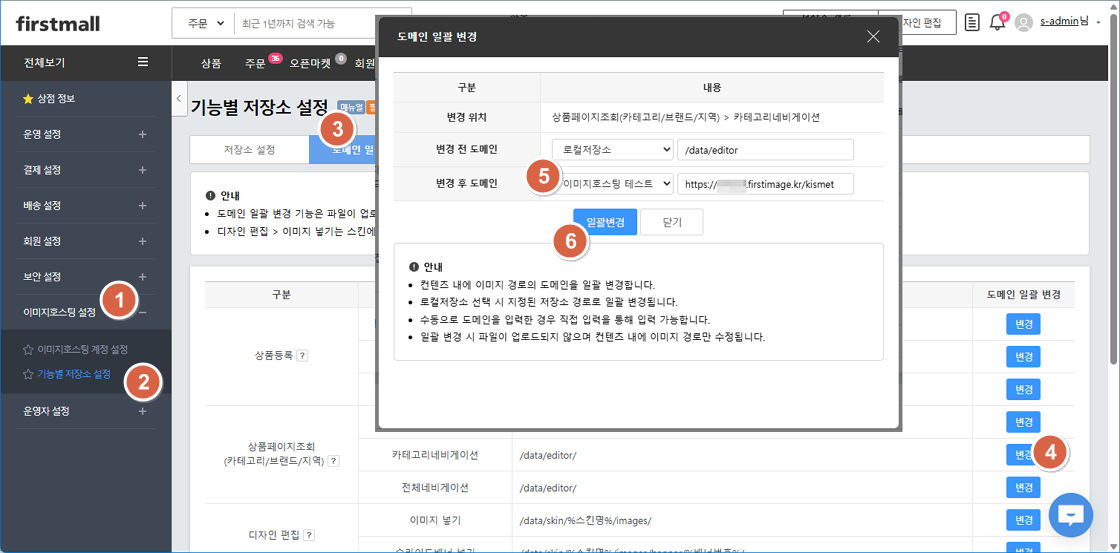
Task: Click the 일괄변경 button
Action: click(x=604, y=222)
